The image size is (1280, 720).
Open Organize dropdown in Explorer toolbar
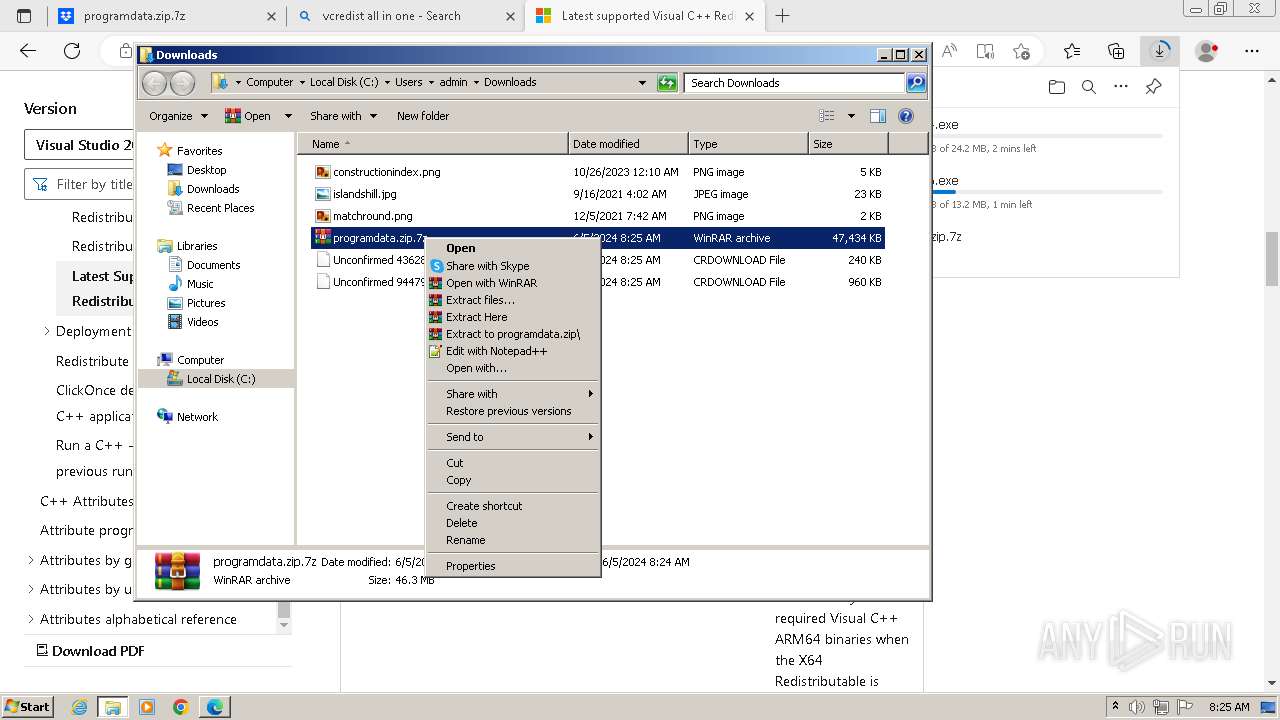click(178, 116)
